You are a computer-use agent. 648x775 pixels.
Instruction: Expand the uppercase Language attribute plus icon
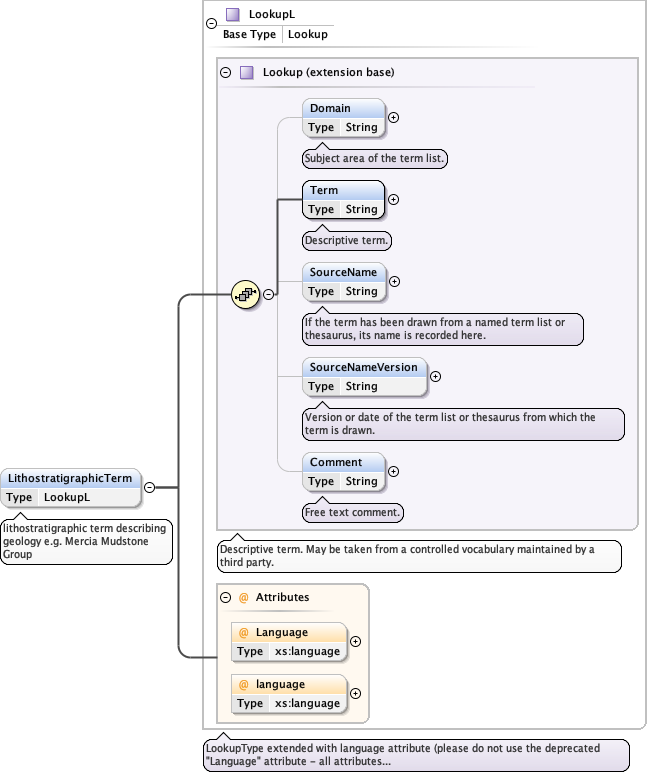pyautogui.click(x=355, y=641)
